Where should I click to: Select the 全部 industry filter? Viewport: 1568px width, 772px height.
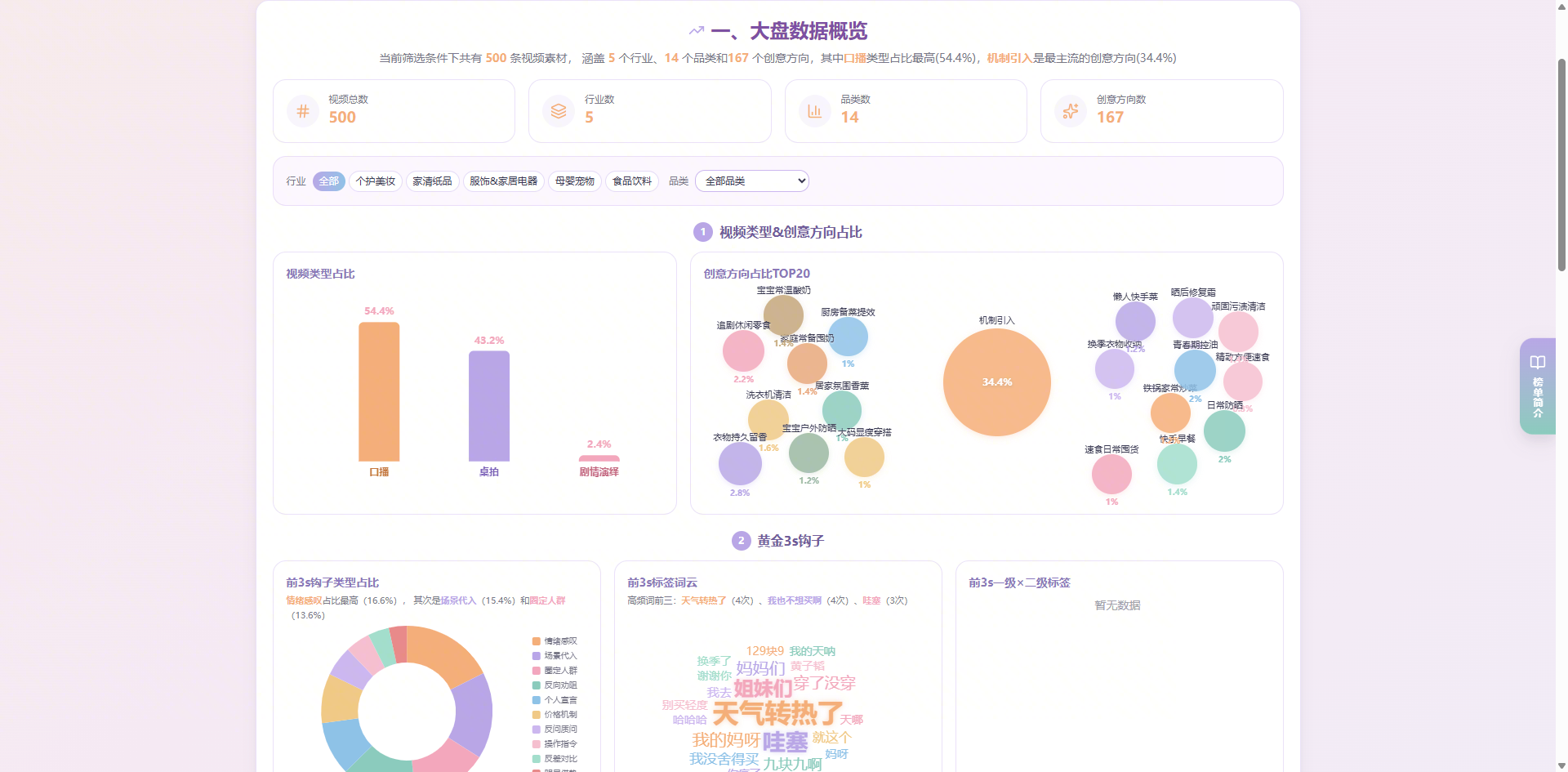[329, 181]
